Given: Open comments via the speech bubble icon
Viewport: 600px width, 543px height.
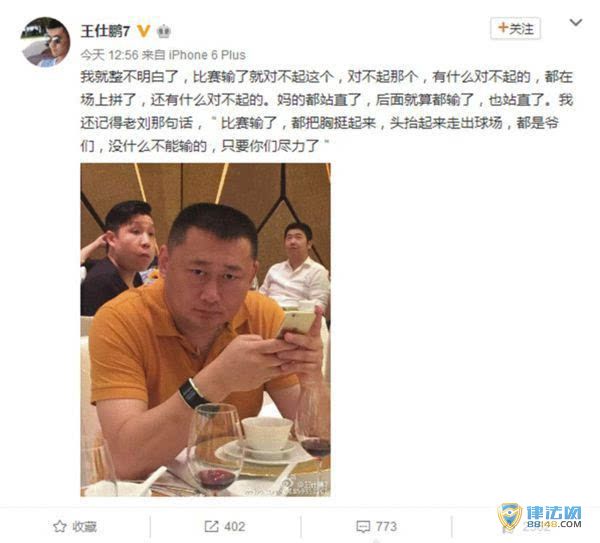Looking at the screenshot, I should (x=363, y=527).
